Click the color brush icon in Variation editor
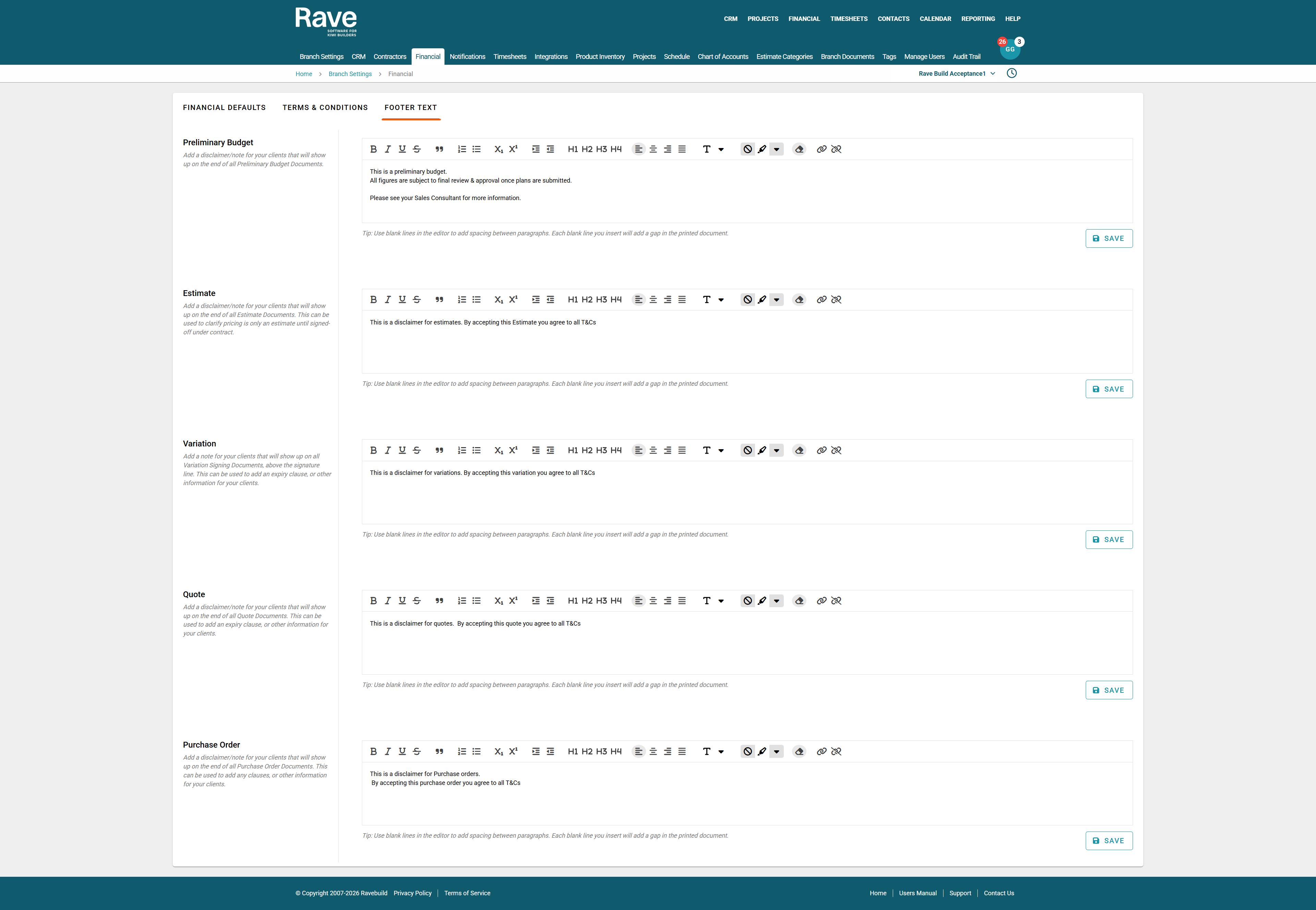The image size is (1316, 910). click(762, 451)
